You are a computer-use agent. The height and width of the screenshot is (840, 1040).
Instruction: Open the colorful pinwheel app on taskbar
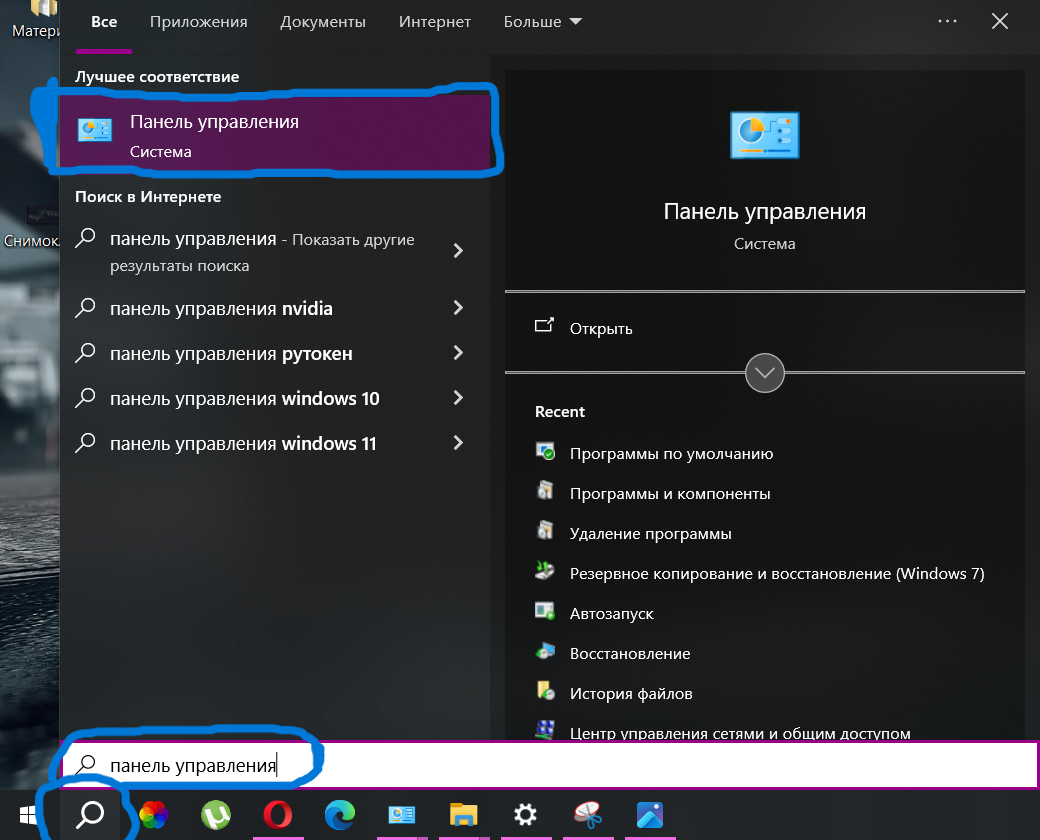click(153, 815)
